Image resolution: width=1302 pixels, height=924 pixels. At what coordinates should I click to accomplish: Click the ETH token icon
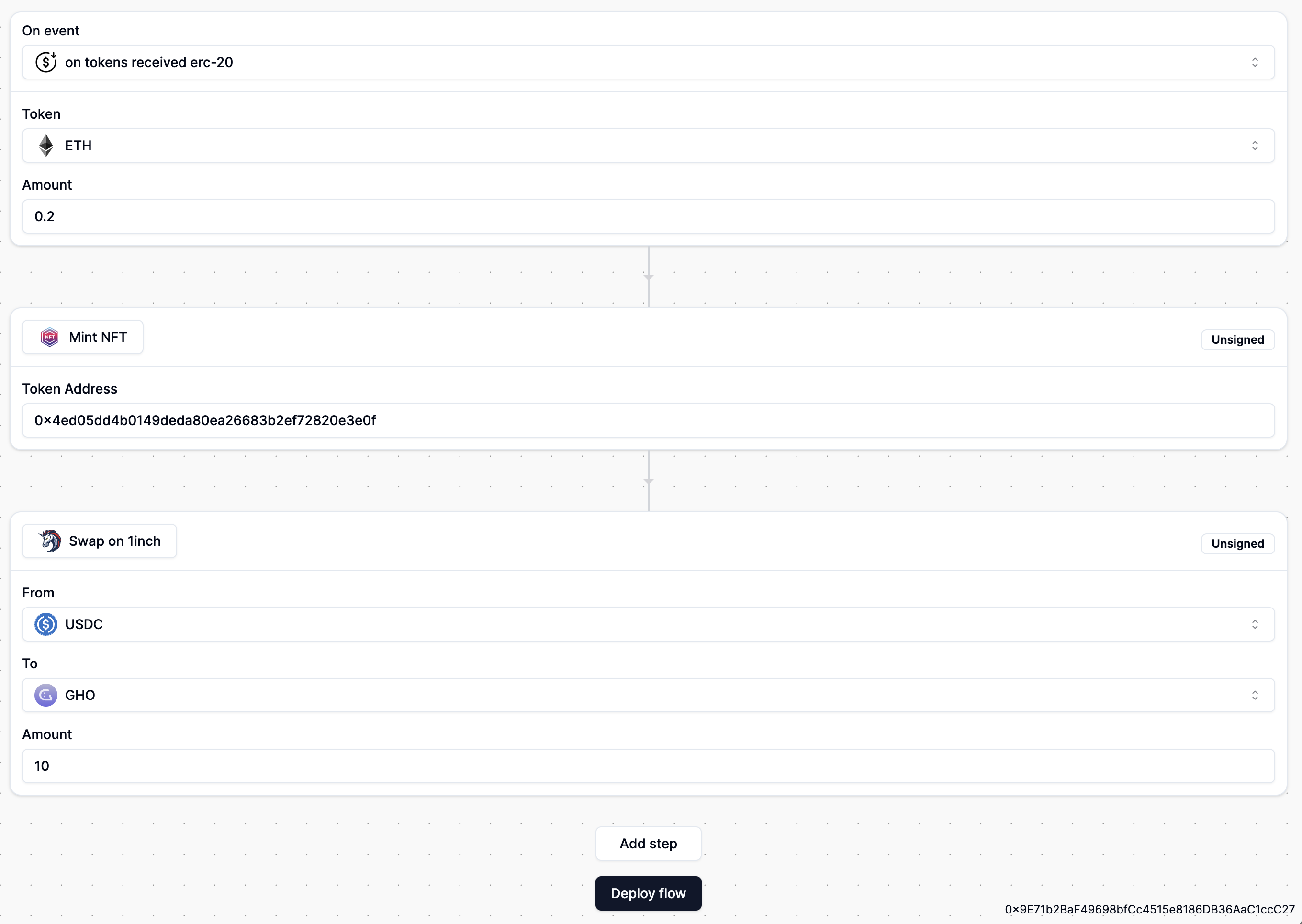[46, 145]
